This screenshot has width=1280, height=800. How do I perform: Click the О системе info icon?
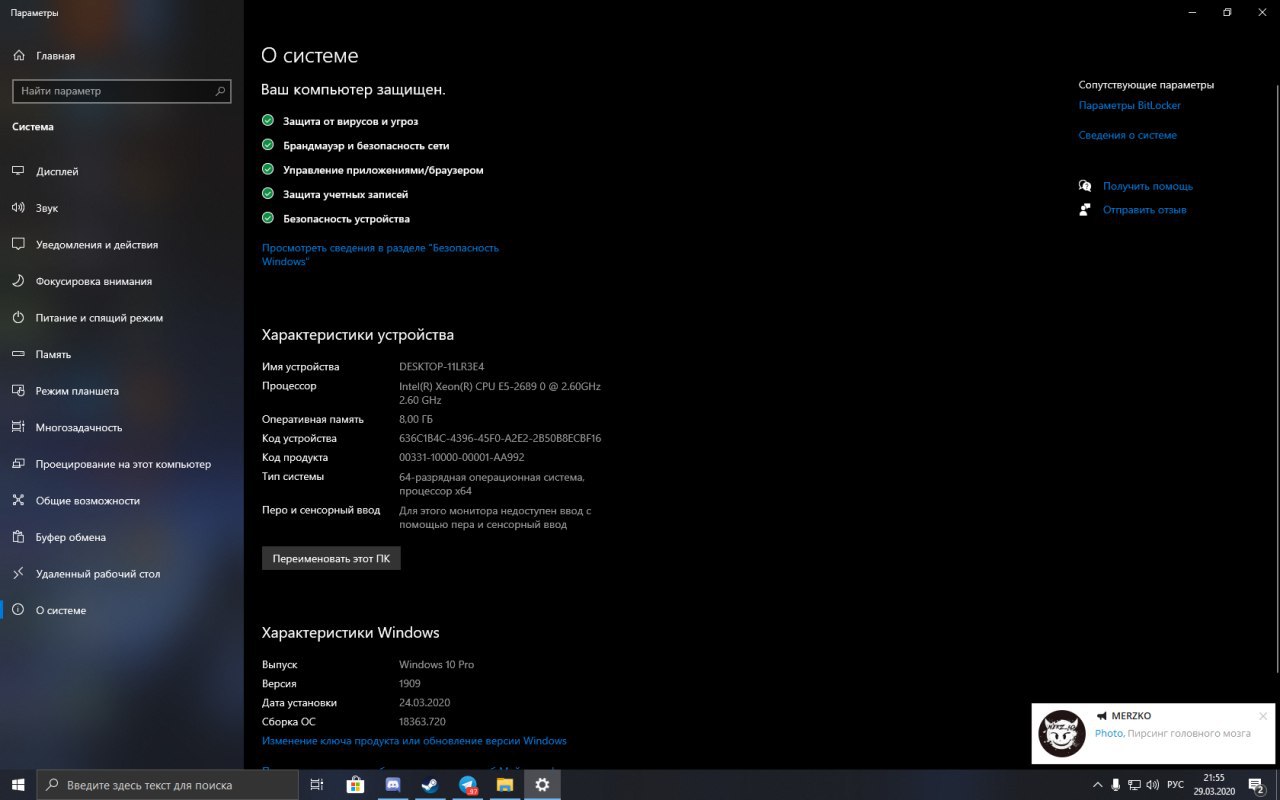point(18,610)
